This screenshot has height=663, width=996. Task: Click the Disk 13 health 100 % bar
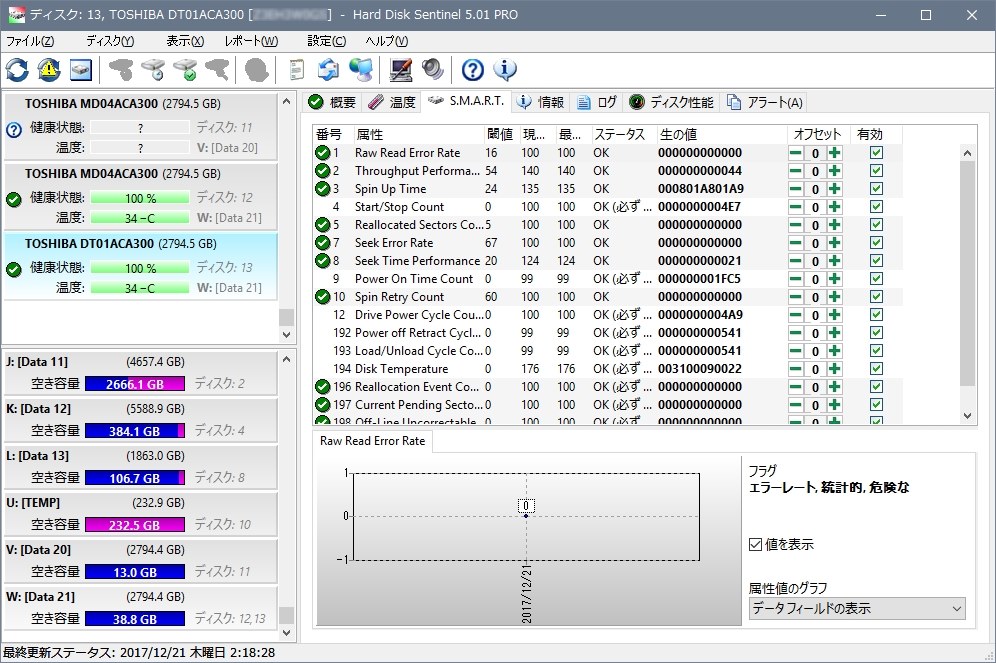(x=140, y=268)
